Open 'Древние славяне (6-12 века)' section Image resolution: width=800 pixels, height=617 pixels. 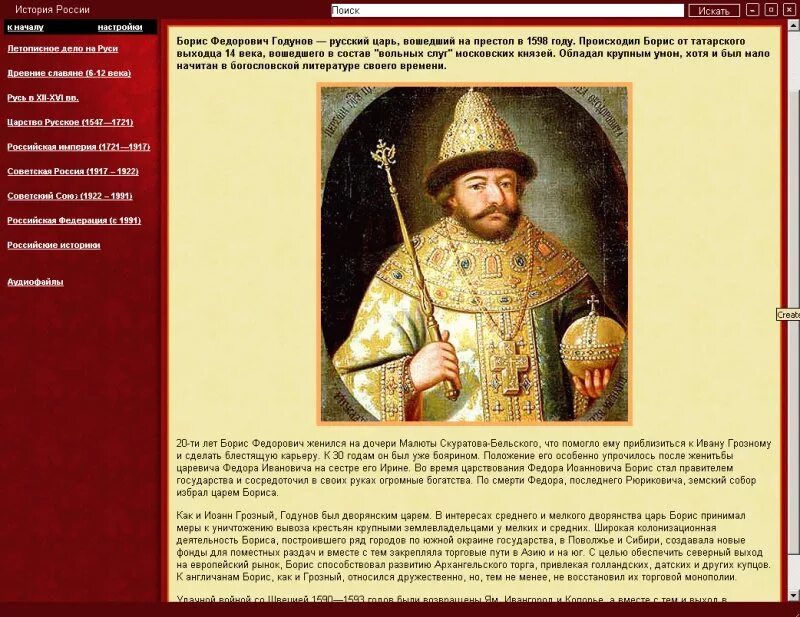point(69,73)
